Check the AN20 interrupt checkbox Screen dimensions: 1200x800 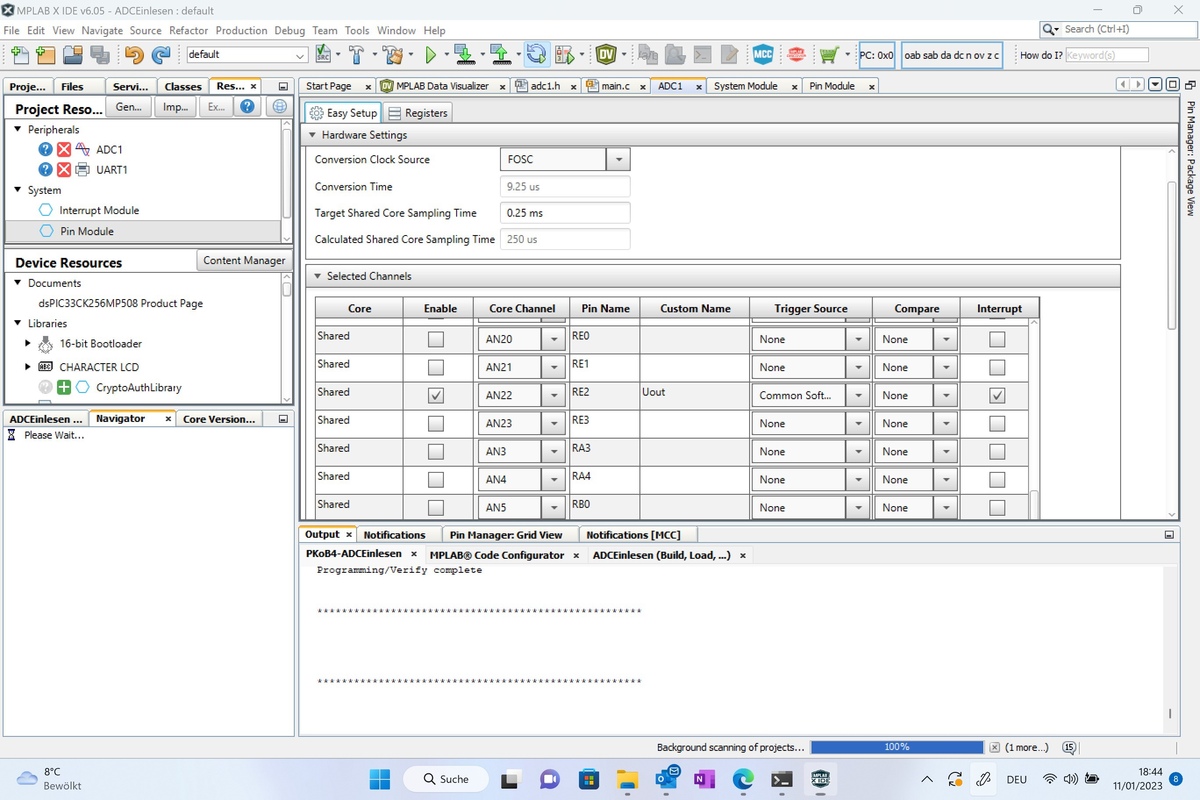(x=997, y=340)
